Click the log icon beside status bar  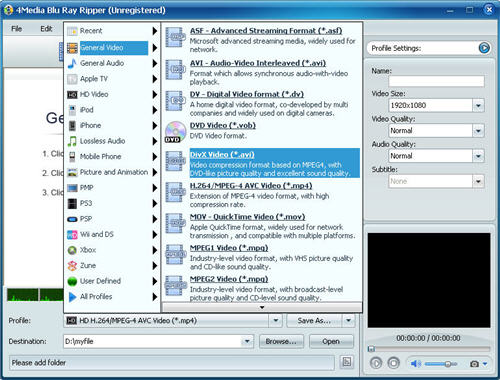(347, 362)
